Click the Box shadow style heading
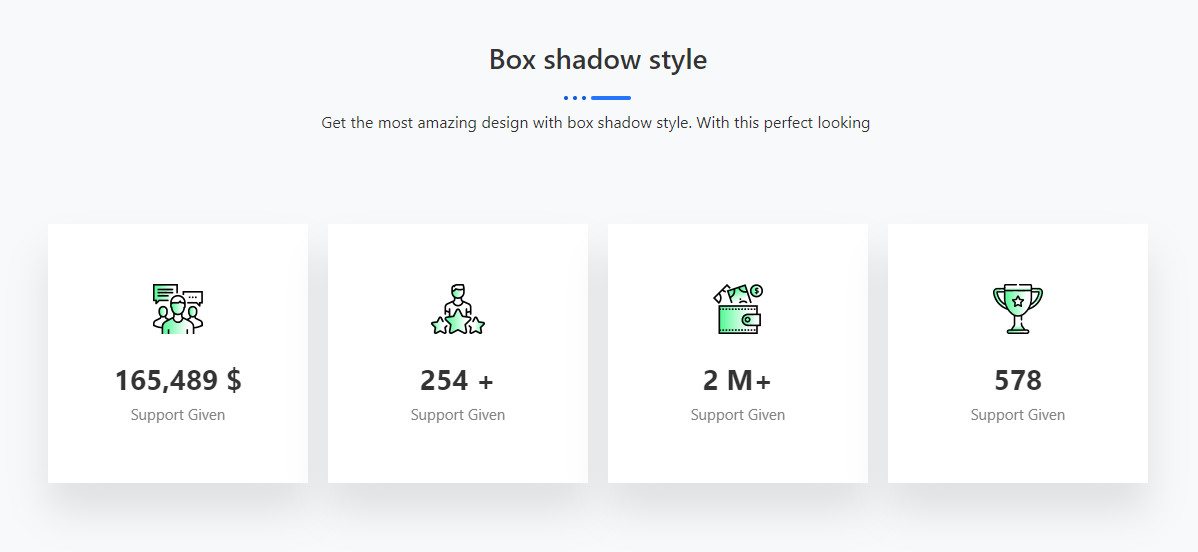Viewport: 1198px width, 552px height. 598,60
